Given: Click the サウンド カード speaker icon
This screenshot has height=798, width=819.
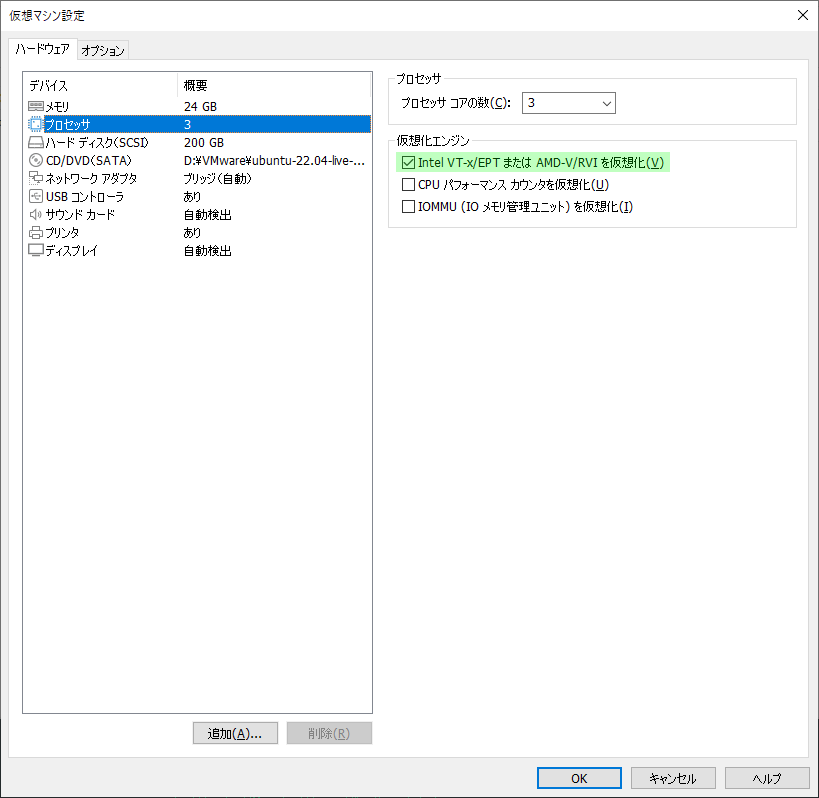Looking at the screenshot, I should (x=36, y=215).
